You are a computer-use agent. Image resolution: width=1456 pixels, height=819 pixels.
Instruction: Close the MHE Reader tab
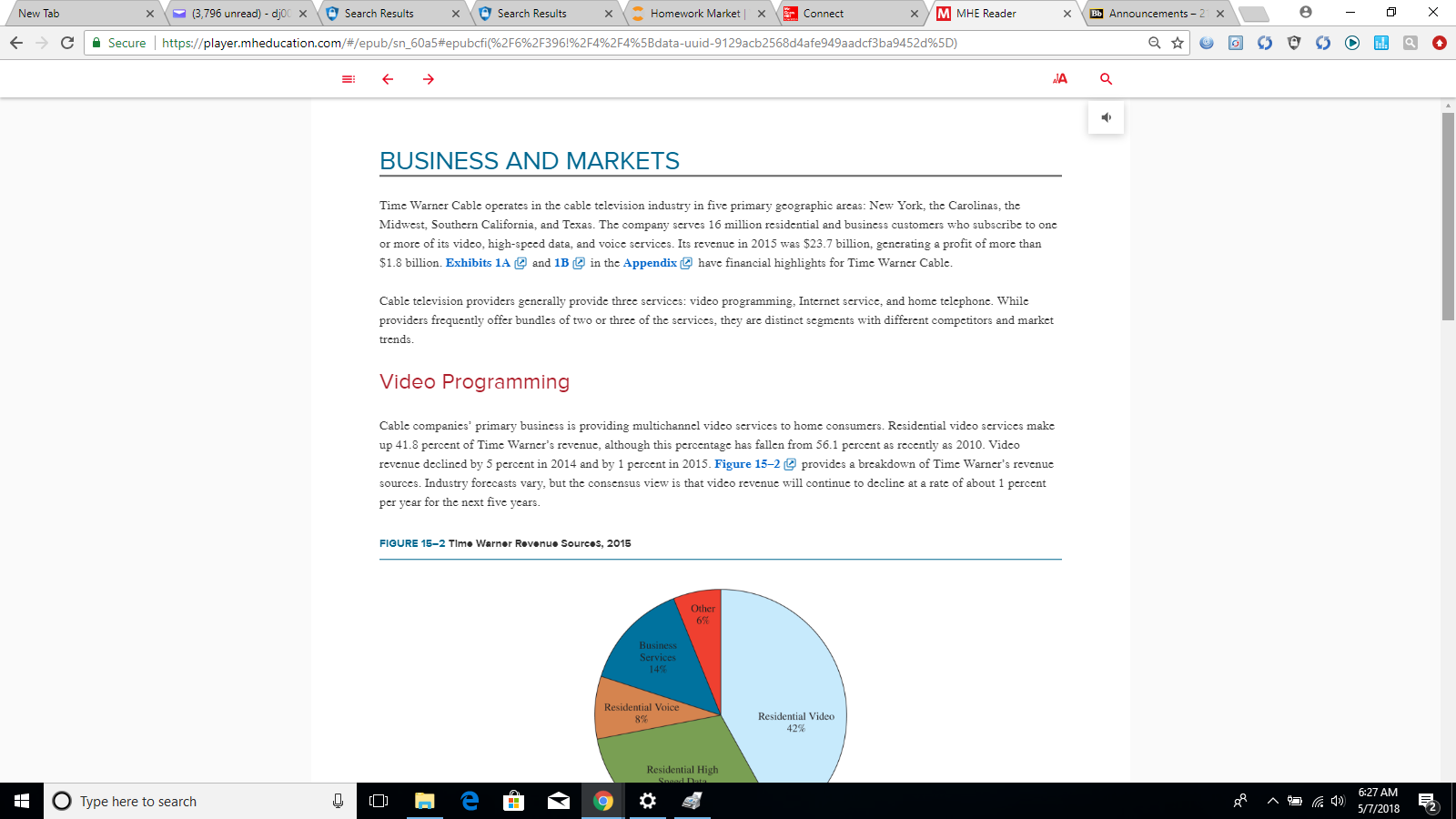pyautogui.click(x=1067, y=14)
